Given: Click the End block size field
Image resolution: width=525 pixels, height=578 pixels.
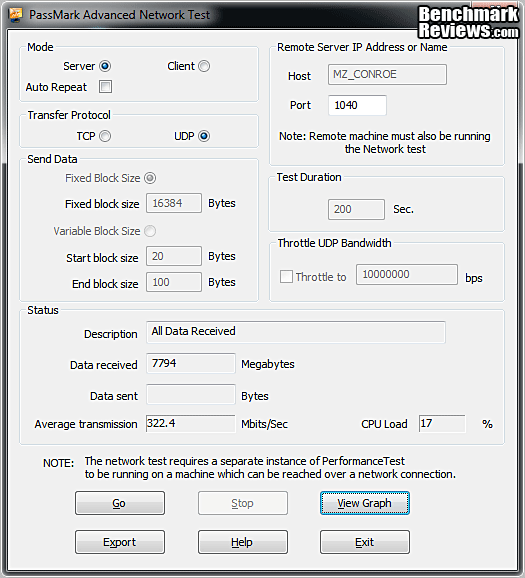Looking at the screenshot, I should [x=174, y=282].
